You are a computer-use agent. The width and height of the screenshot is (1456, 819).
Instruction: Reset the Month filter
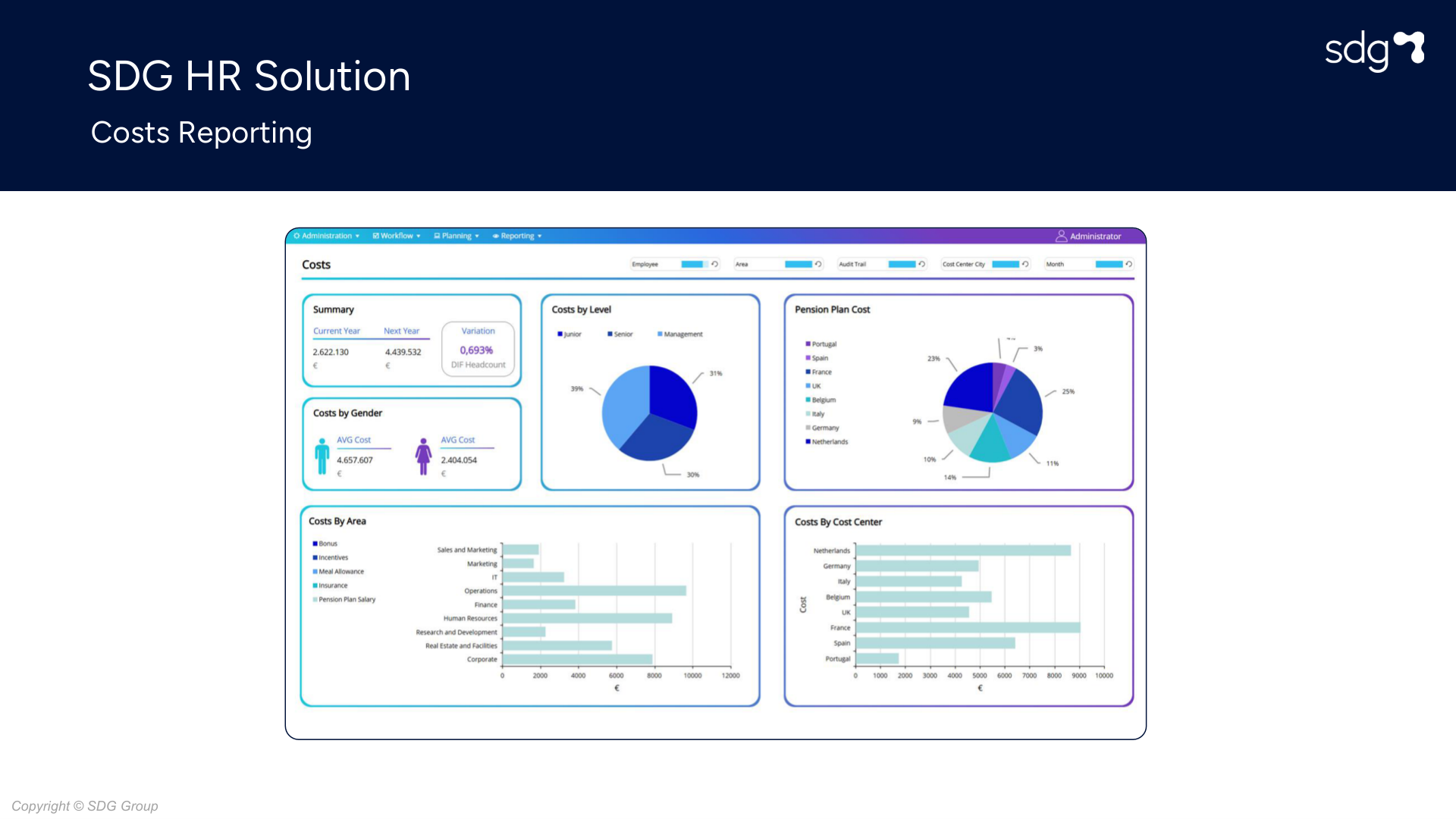(x=1128, y=264)
